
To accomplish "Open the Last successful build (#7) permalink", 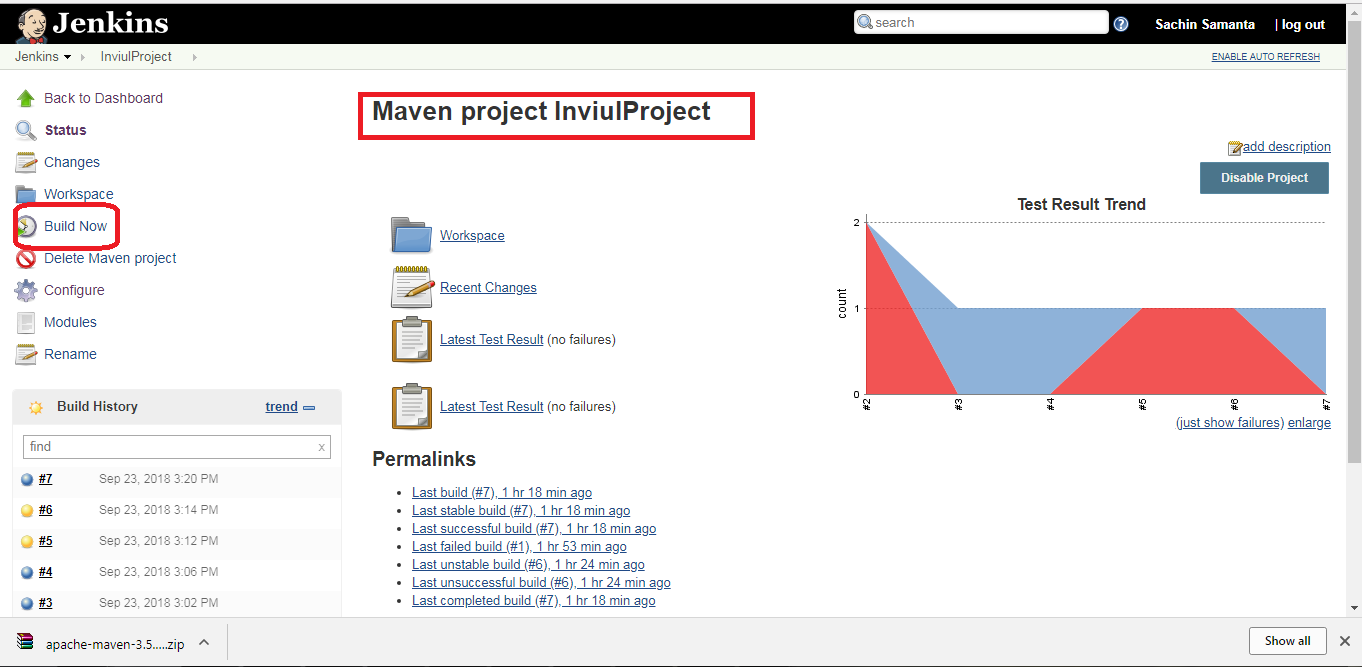I will [534, 529].
